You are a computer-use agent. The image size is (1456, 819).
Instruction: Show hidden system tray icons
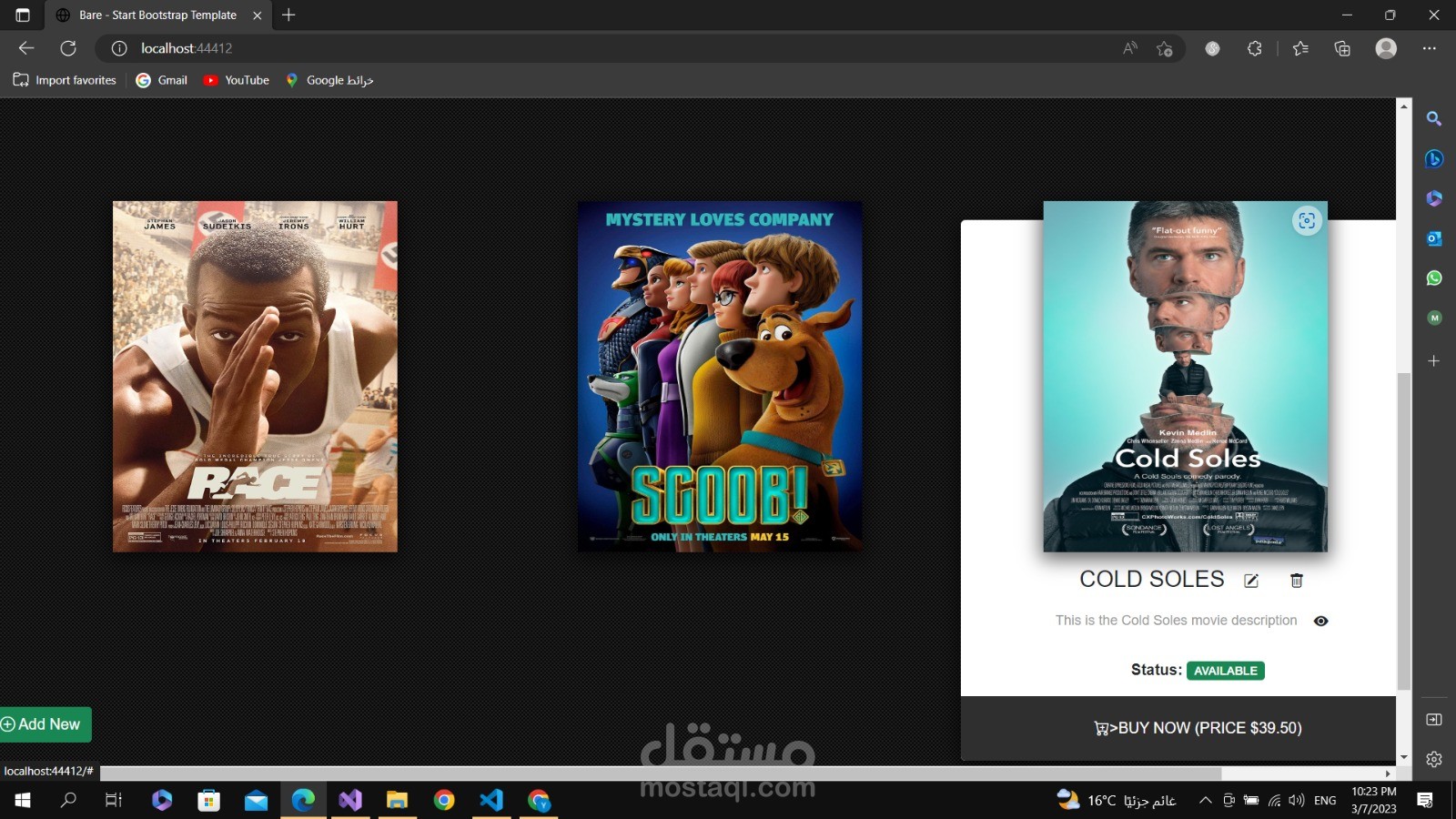click(x=1205, y=801)
